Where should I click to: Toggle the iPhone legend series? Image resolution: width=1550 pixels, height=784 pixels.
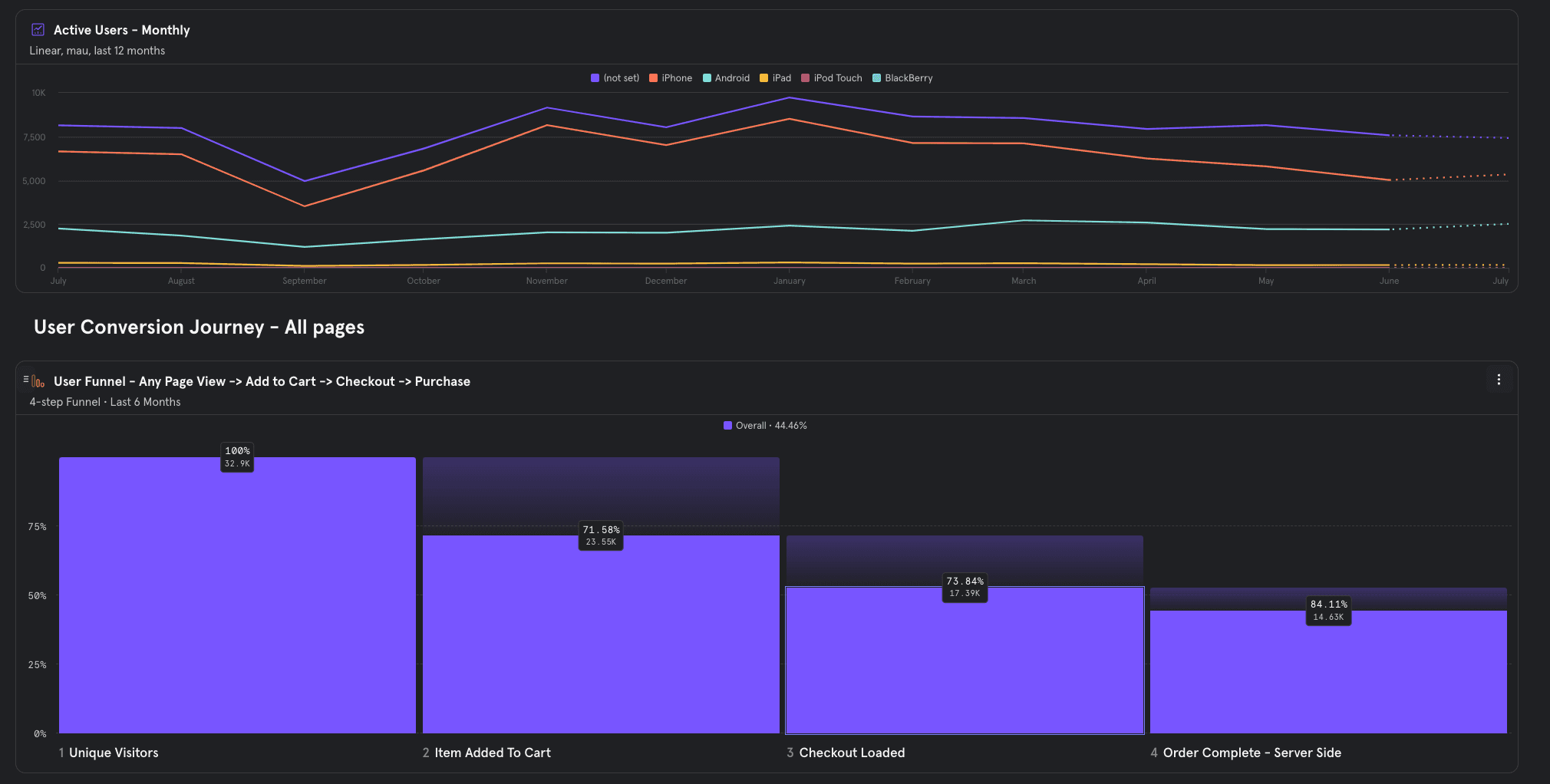(671, 78)
